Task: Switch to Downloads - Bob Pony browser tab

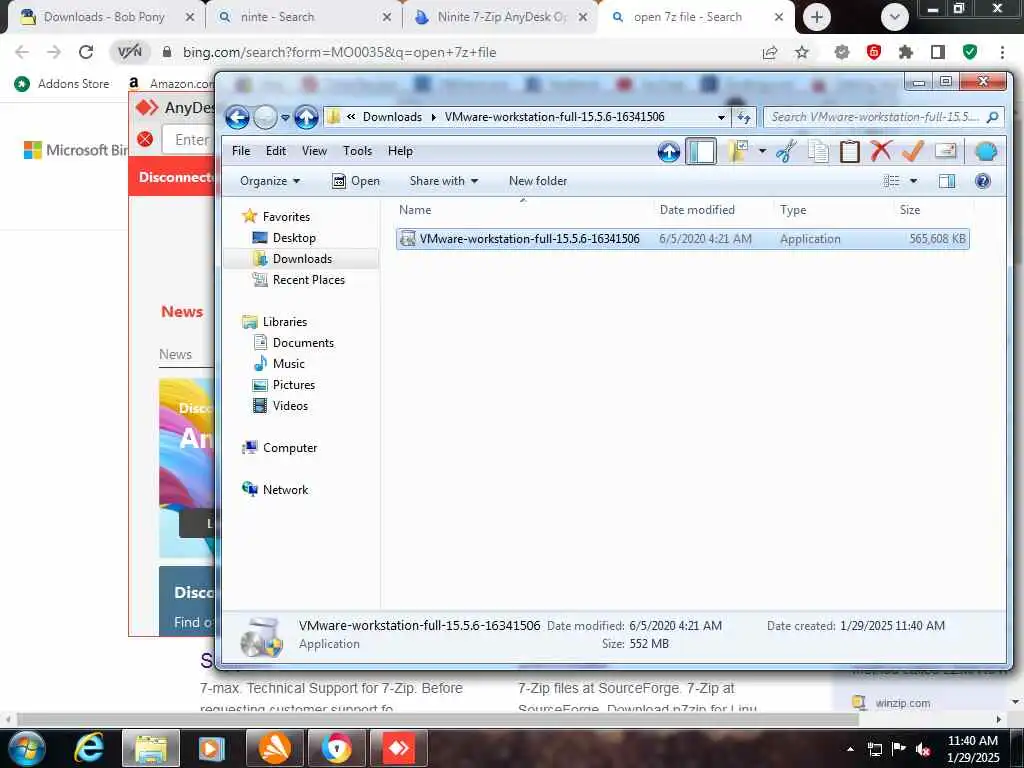Action: [x=104, y=17]
